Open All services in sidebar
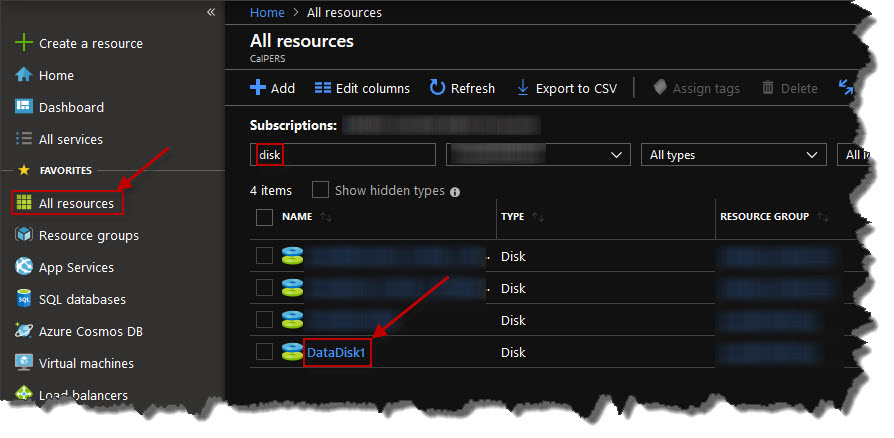894x438 pixels. click(x=71, y=139)
